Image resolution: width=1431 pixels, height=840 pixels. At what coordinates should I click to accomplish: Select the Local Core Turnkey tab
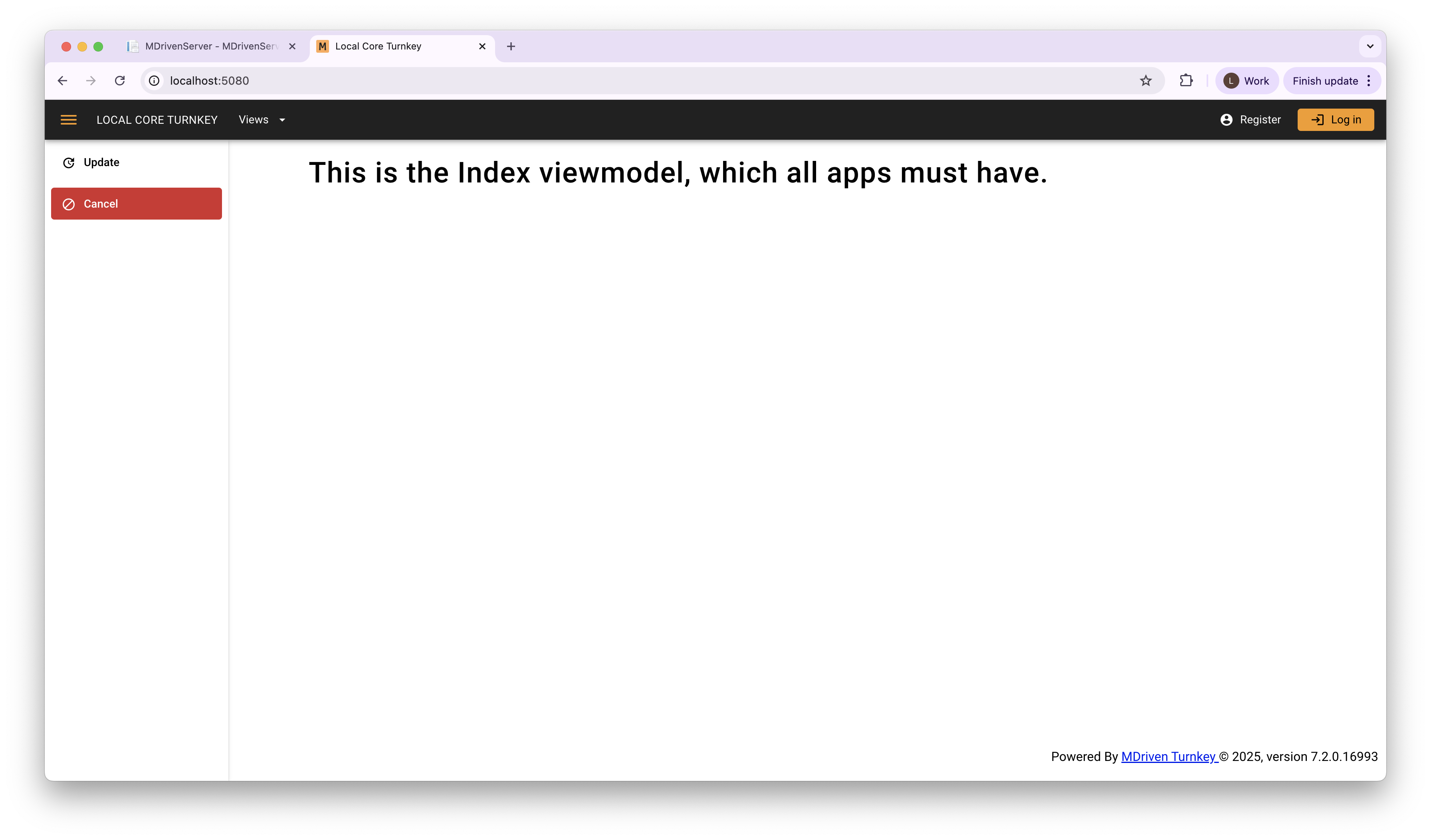point(392,47)
